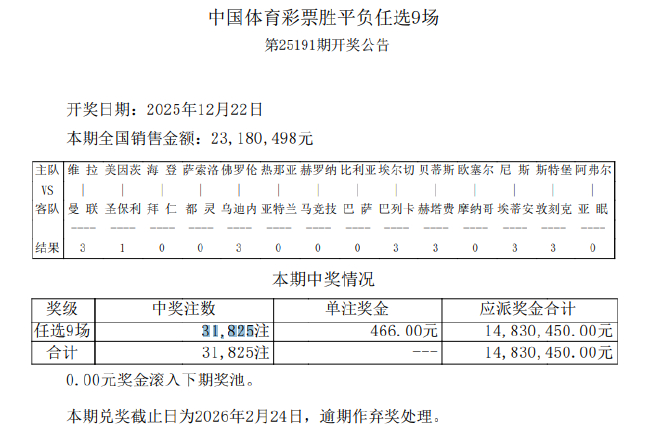Select 14,830,450.00元 in the 任选9场 row

(549, 331)
